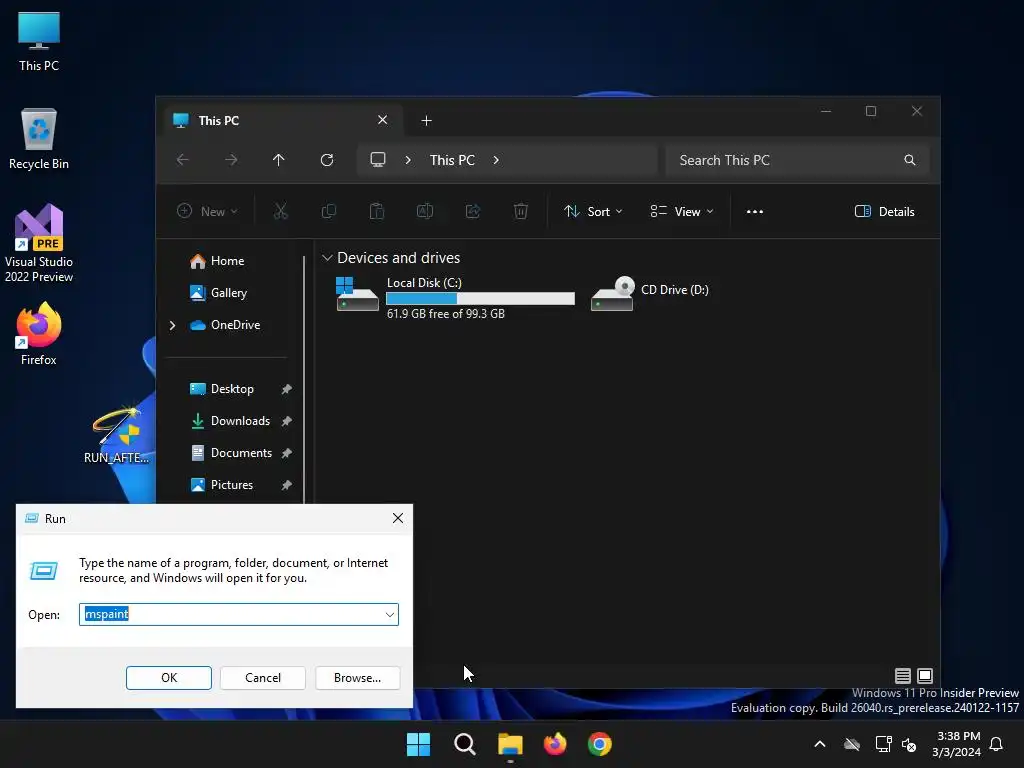Open the Sort dropdown
The width and height of the screenshot is (1024, 768).
coord(593,212)
